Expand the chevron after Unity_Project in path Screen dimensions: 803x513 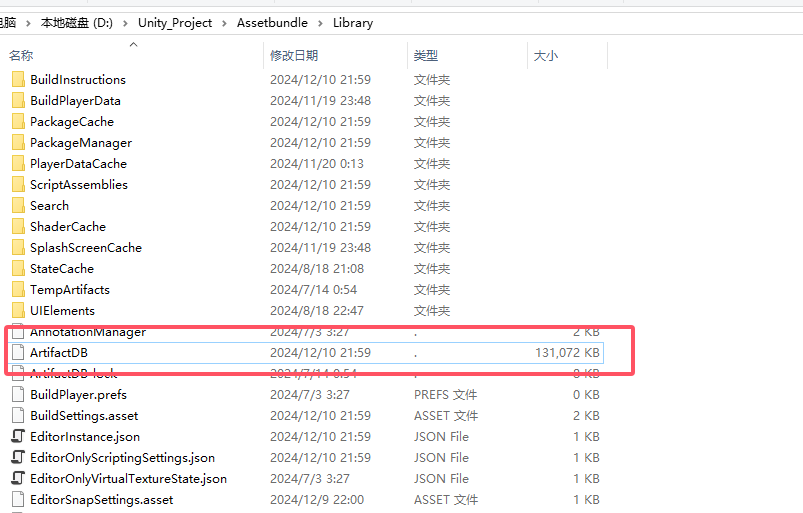click(225, 22)
